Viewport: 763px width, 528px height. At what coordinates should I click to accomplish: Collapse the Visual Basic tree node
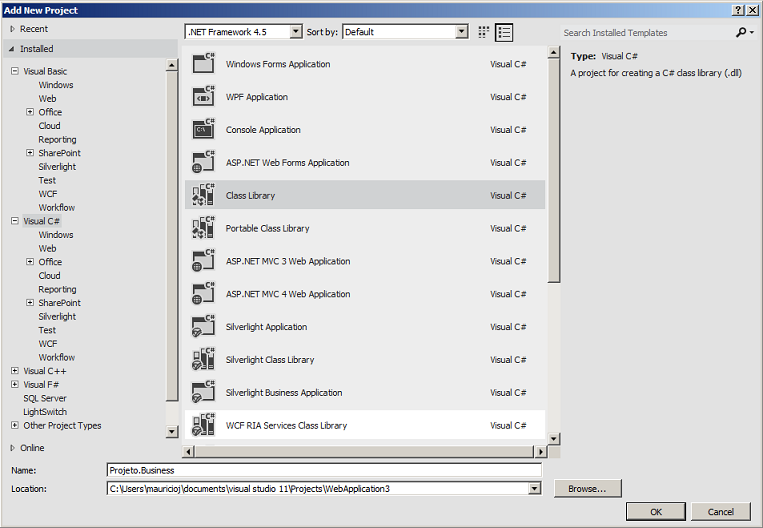click(x=15, y=71)
